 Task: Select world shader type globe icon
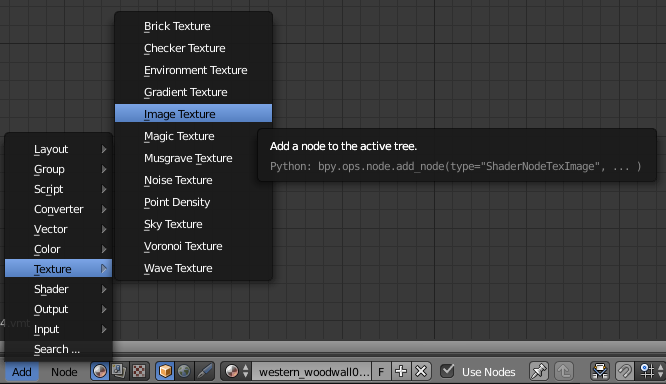(x=184, y=372)
